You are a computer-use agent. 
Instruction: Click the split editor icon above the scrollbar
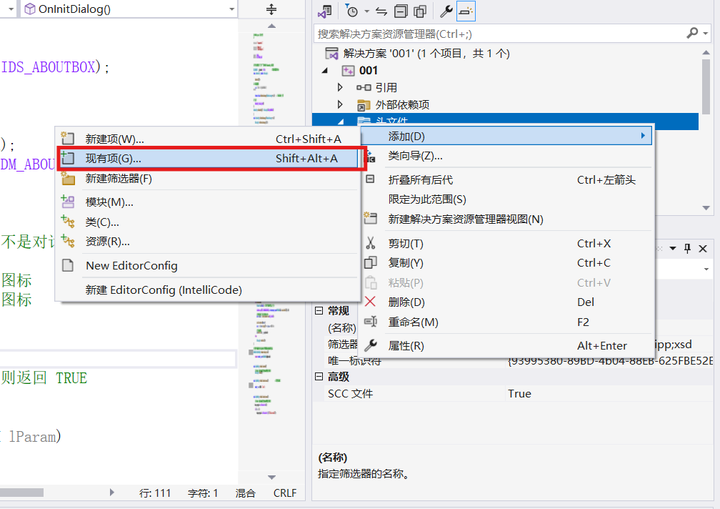pos(271,9)
